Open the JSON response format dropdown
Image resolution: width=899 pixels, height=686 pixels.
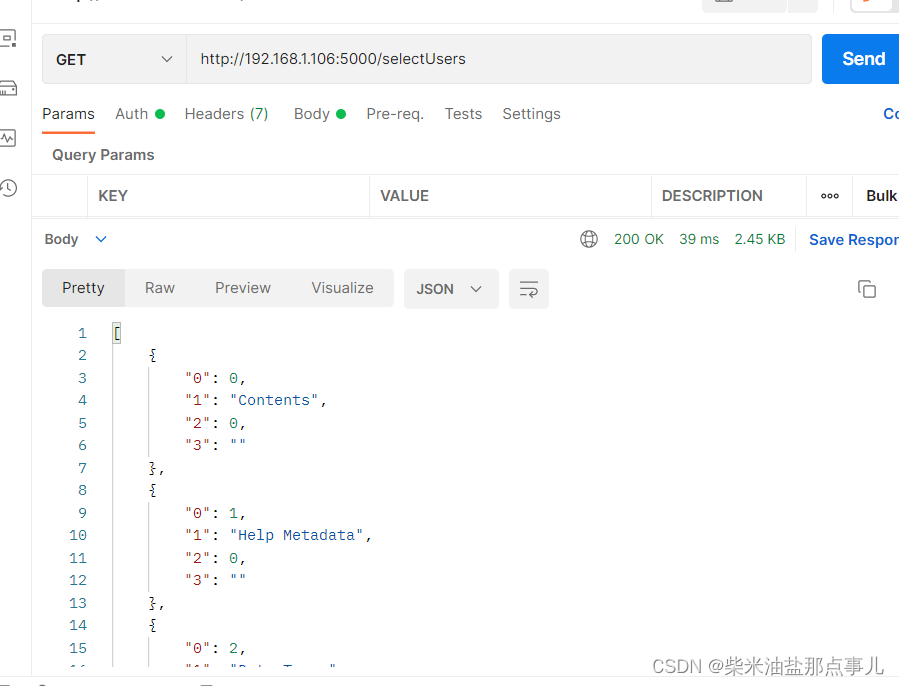coord(451,288)
